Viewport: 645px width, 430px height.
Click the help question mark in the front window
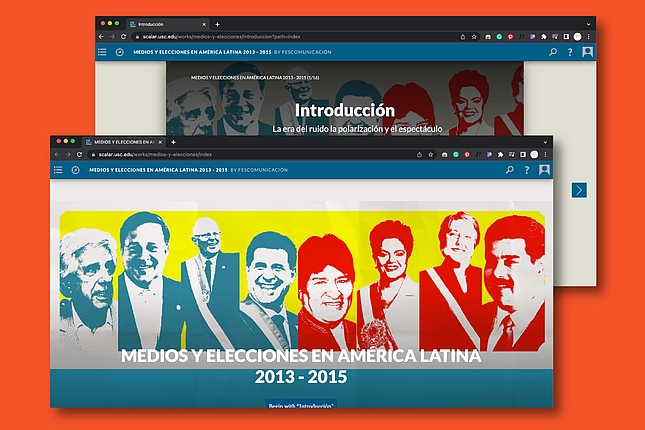click(526, 170)
